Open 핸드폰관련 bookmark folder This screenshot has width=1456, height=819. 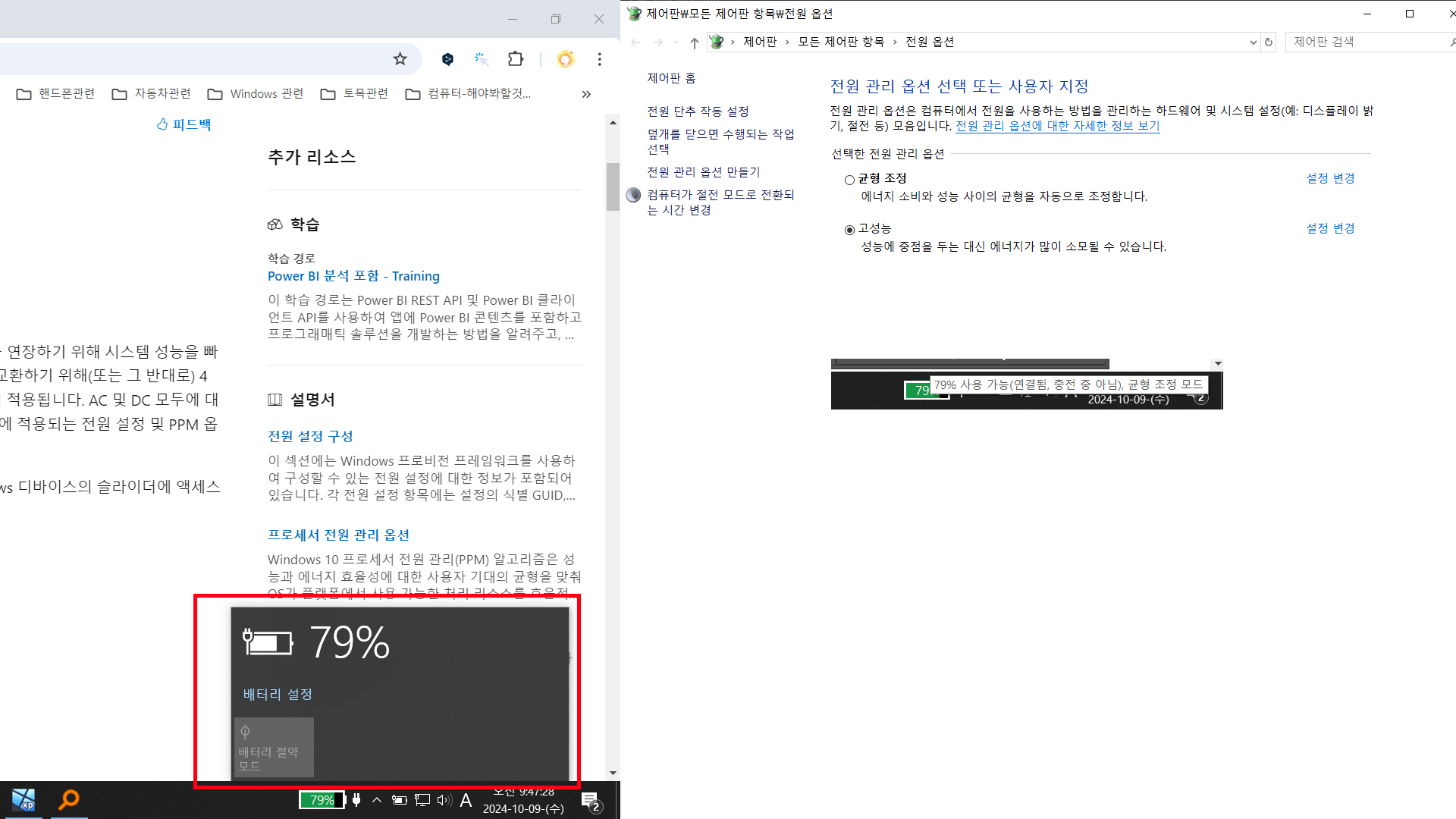click(x=56, y=93)
